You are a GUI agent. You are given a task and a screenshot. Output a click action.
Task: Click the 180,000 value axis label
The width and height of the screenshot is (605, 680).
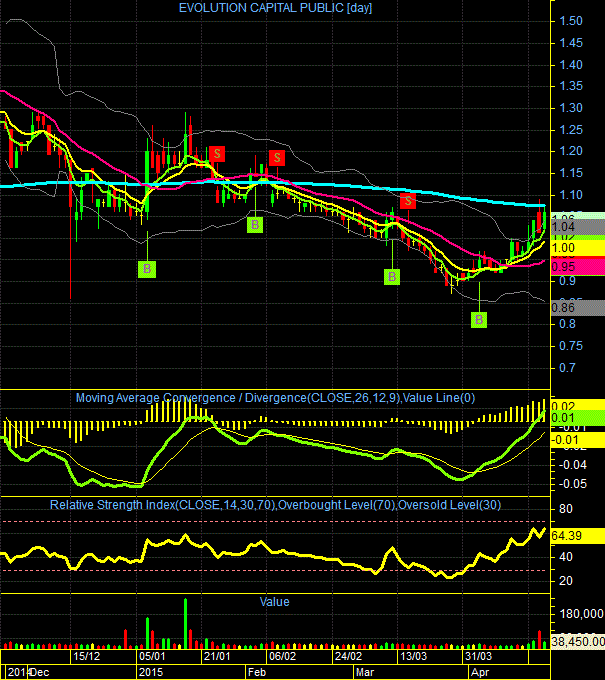point(581,614)
